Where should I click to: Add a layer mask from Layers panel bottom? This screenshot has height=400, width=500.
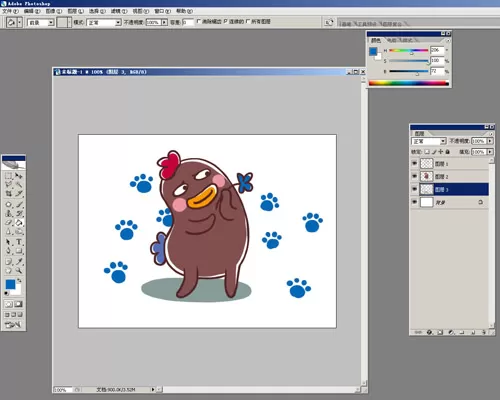point(440,332)
